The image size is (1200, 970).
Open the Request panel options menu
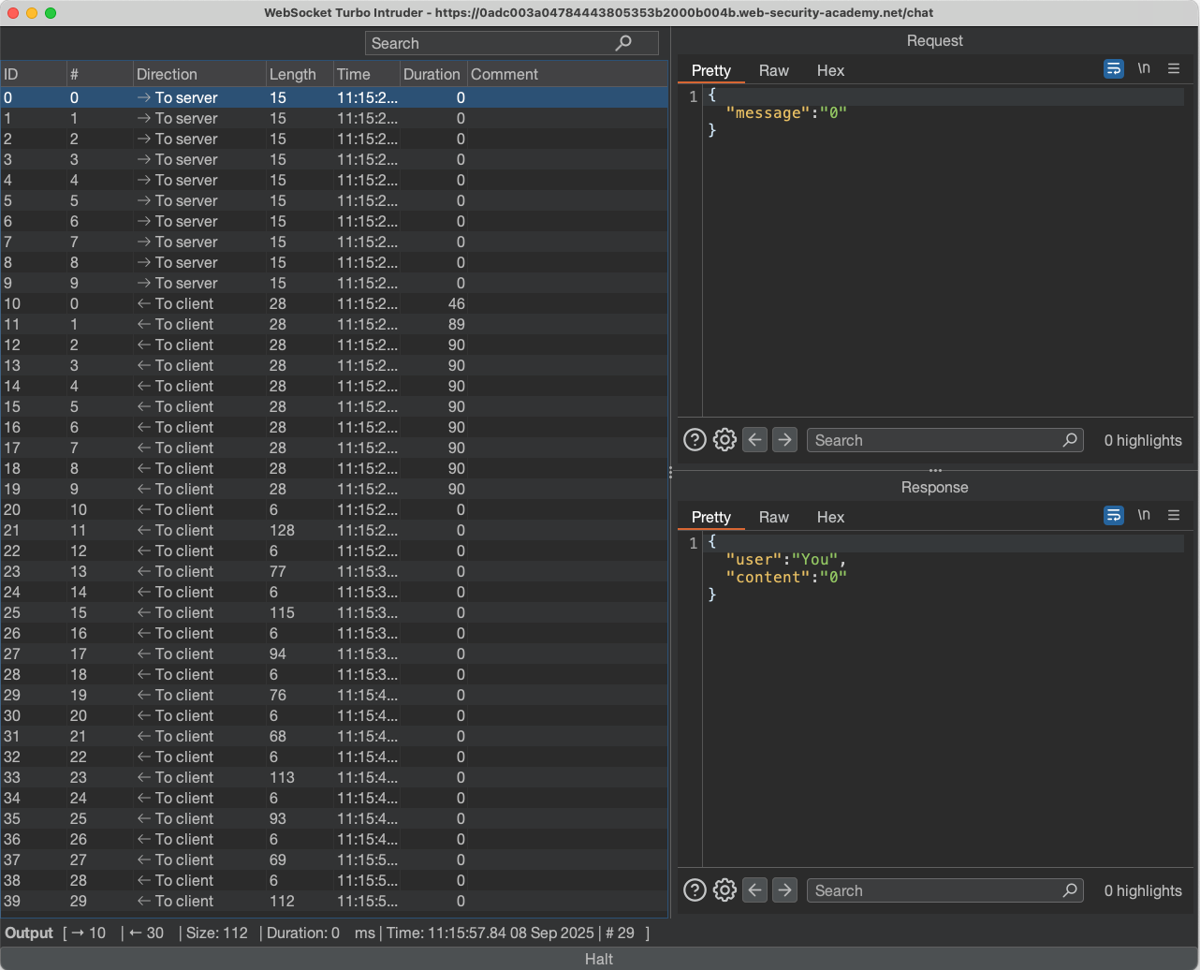[x=1174, y=69]
